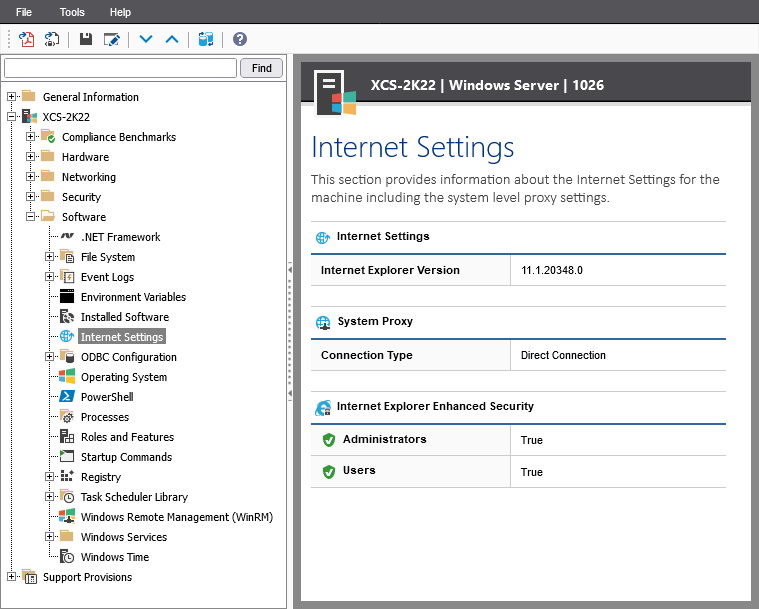Click the Internet Explorer Version label
Viewport: 759px width, 609px height.
coord(390,270)
